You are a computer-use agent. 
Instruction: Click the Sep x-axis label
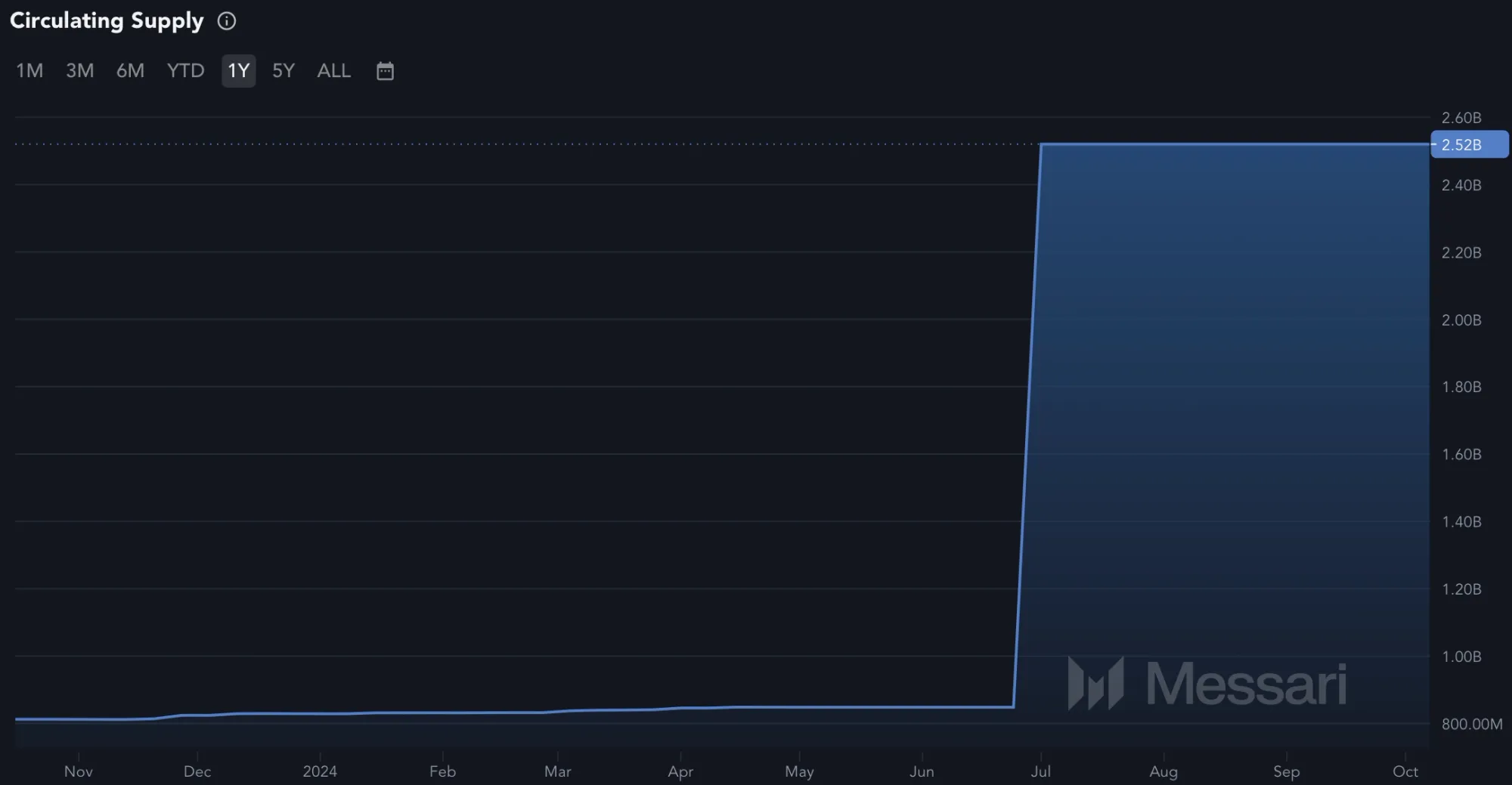pyautogui.click(x=1286, y=771)
